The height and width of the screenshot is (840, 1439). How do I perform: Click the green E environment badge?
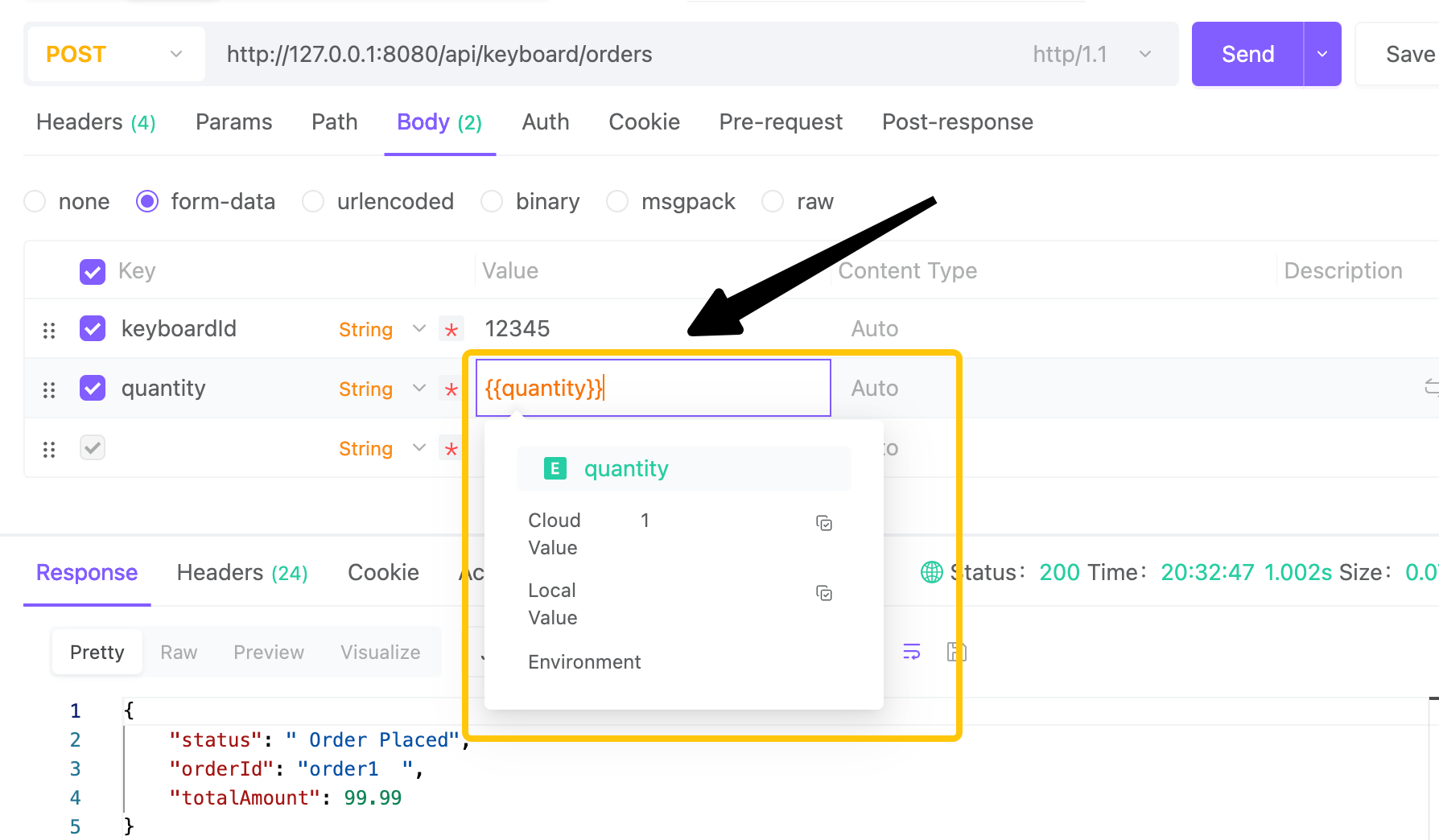(555, 468)
